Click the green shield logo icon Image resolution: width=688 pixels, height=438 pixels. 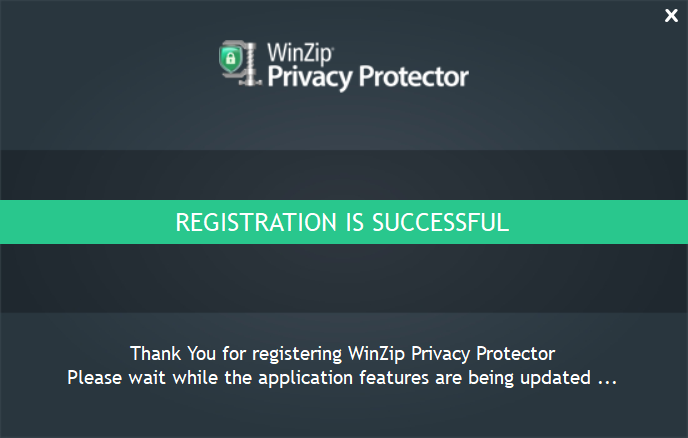pyautogui.click(x=233, y=62)
